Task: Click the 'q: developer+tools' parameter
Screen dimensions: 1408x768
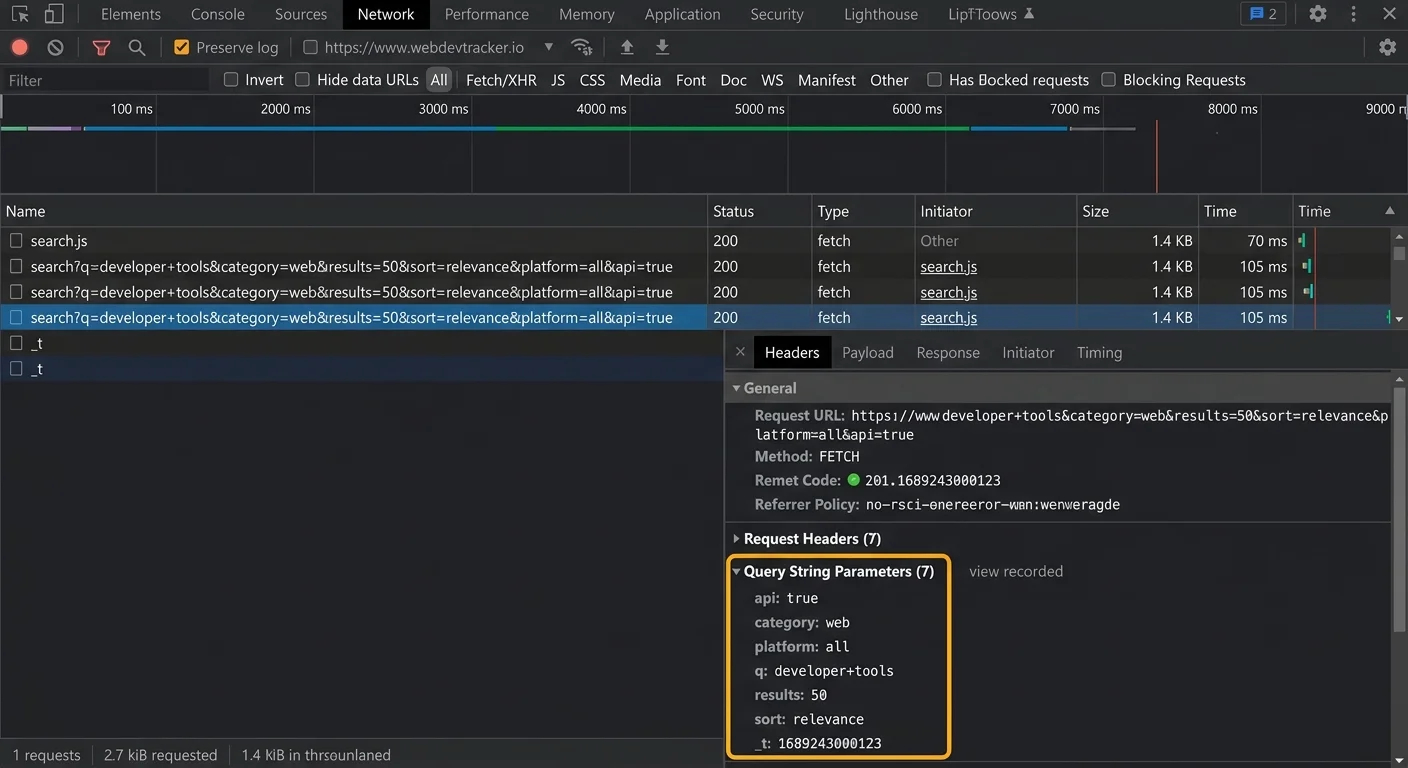Action: pos(824,671)
